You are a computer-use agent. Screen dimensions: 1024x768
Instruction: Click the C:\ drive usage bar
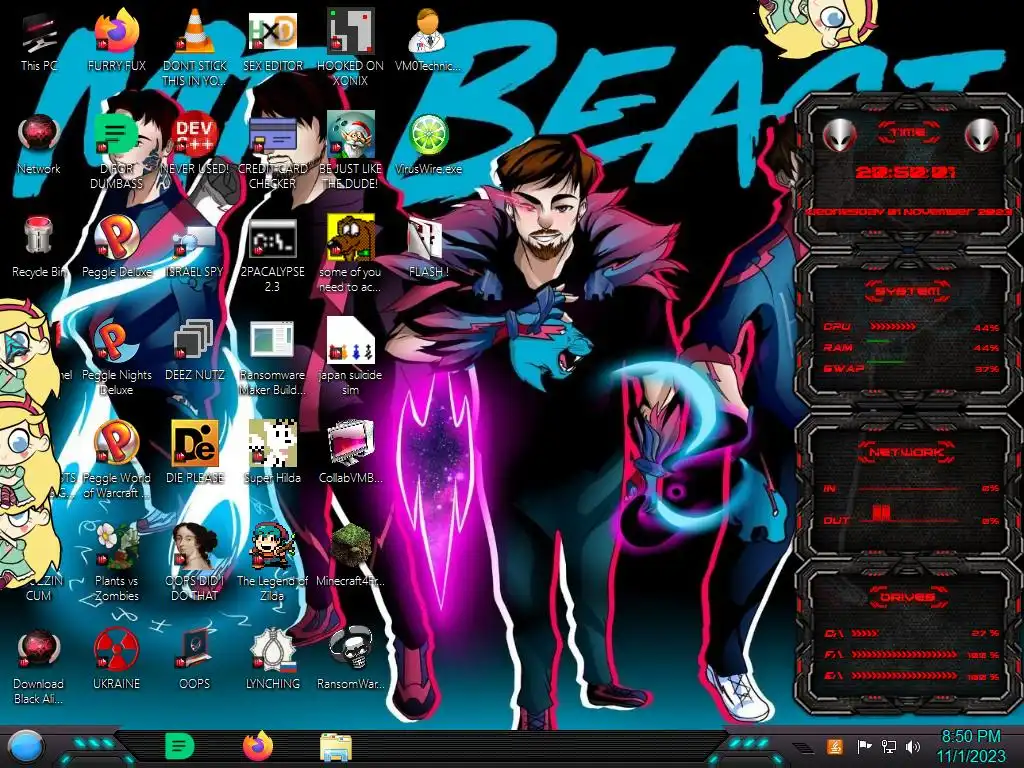(x=865, y=633)
